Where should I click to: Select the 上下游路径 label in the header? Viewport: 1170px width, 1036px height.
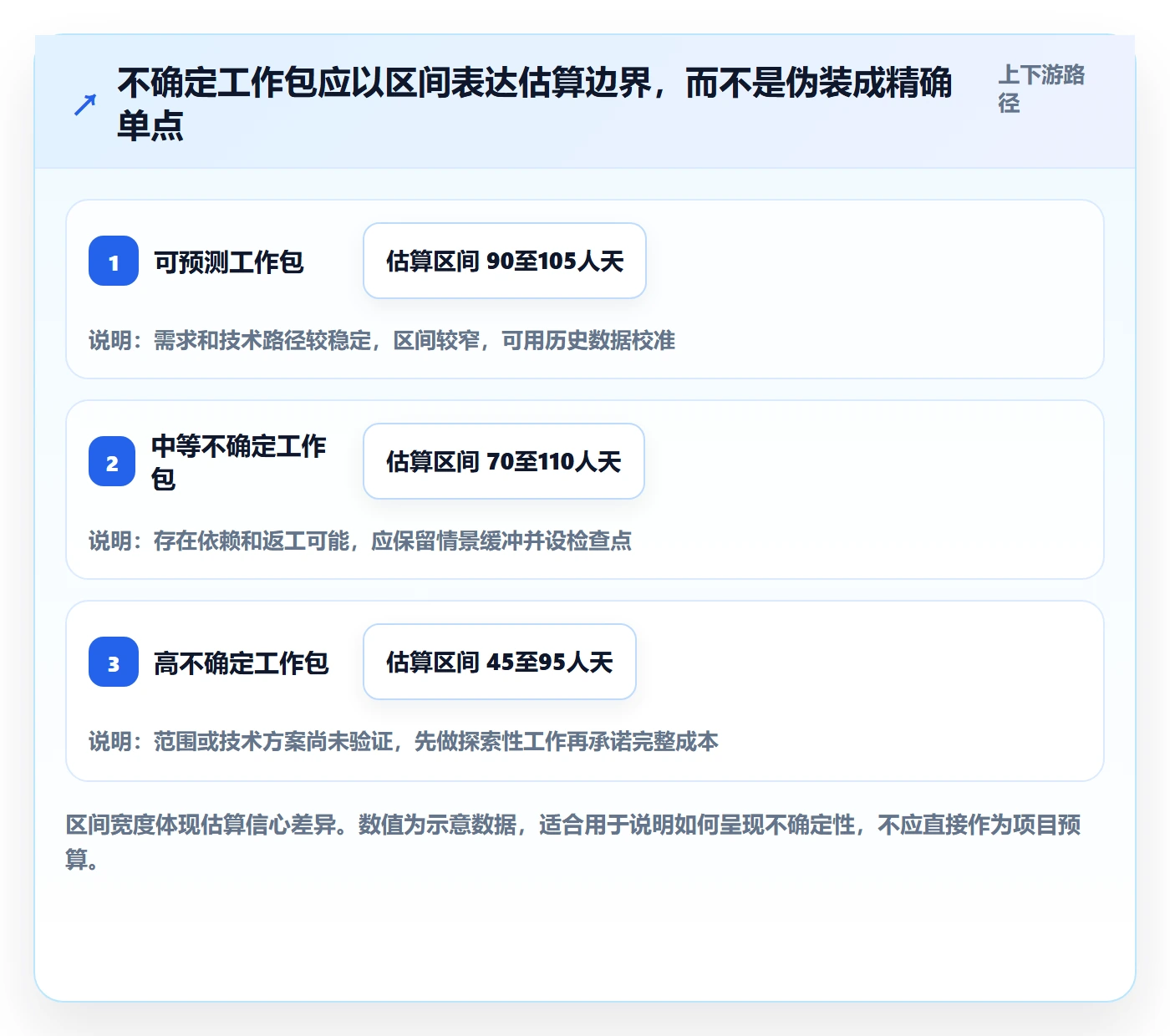[x=1041, y=89]
